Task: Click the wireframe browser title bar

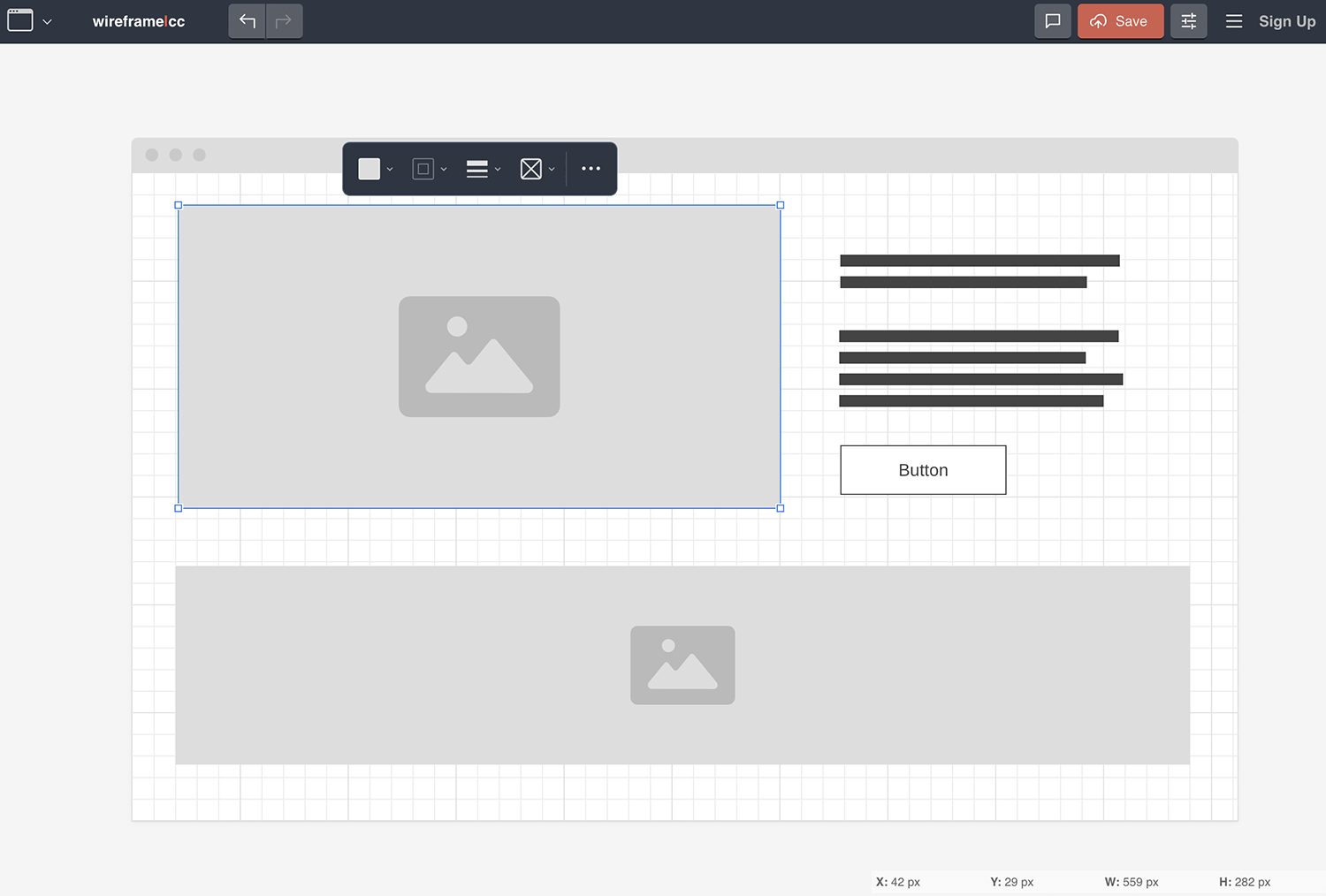Action: coord(685,156)
